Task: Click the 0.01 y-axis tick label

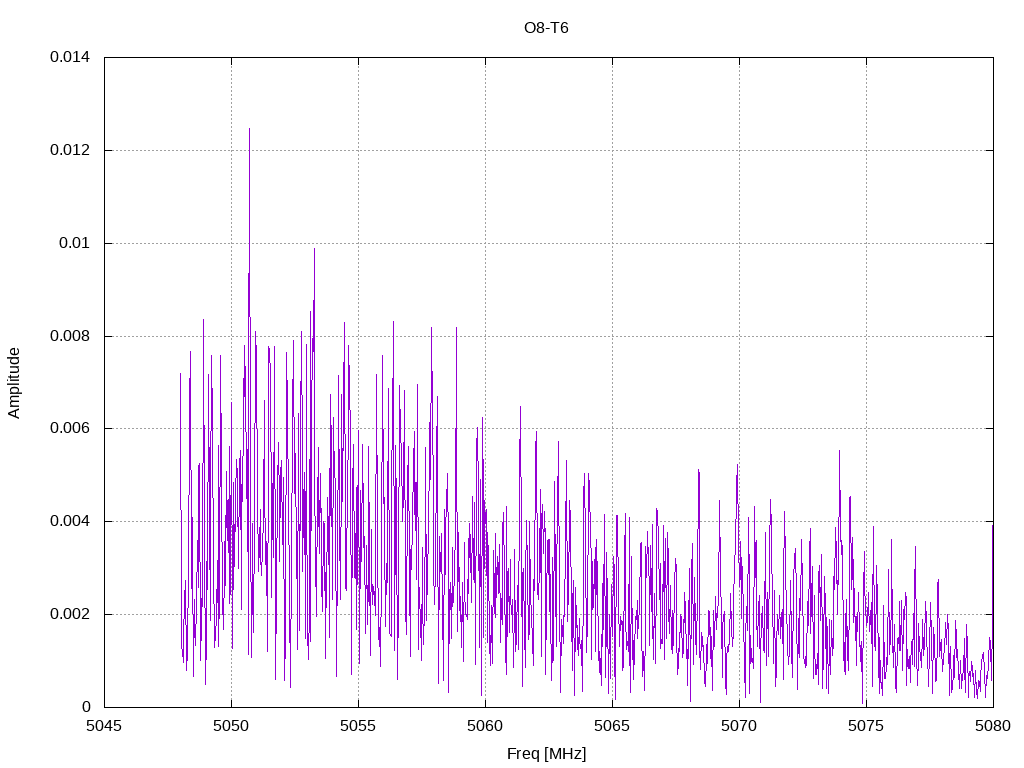Action: 74,243
